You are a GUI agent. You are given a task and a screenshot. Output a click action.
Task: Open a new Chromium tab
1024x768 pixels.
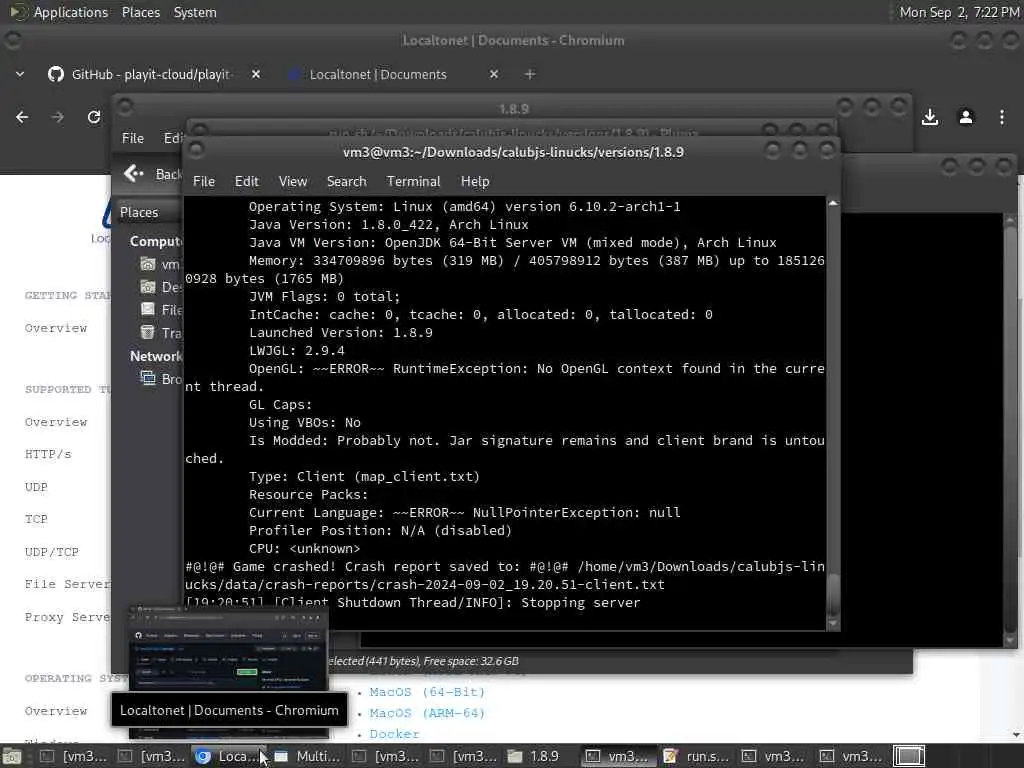[x=530, y=74]
